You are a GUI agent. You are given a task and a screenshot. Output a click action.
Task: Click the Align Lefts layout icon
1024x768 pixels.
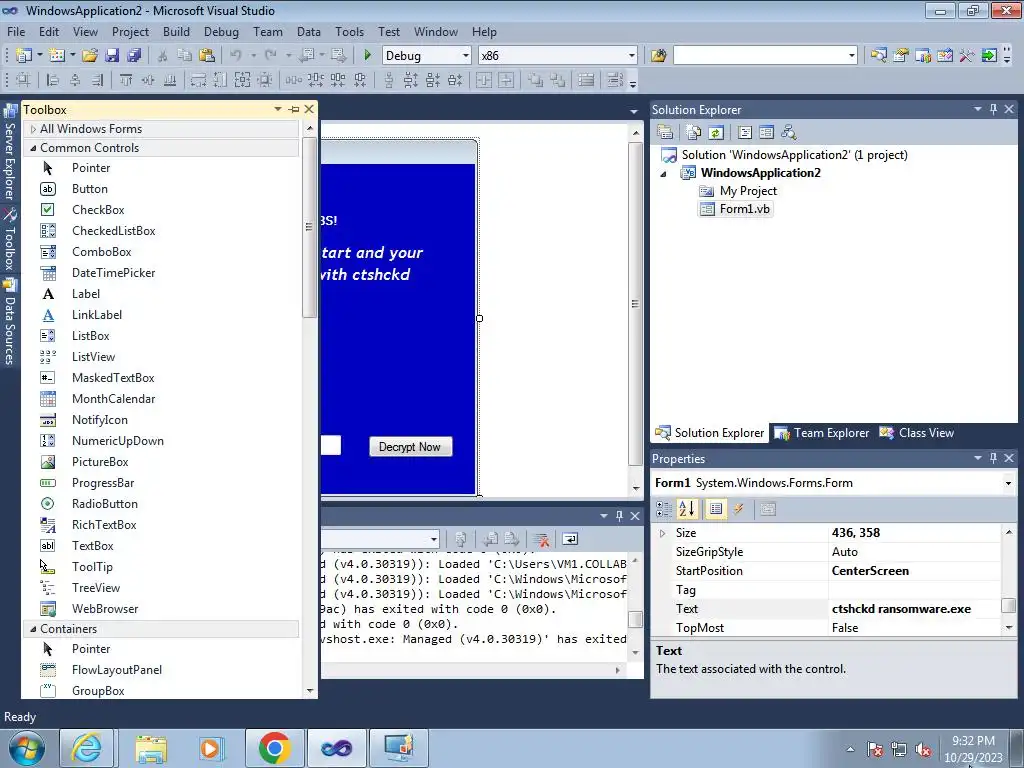53,80
